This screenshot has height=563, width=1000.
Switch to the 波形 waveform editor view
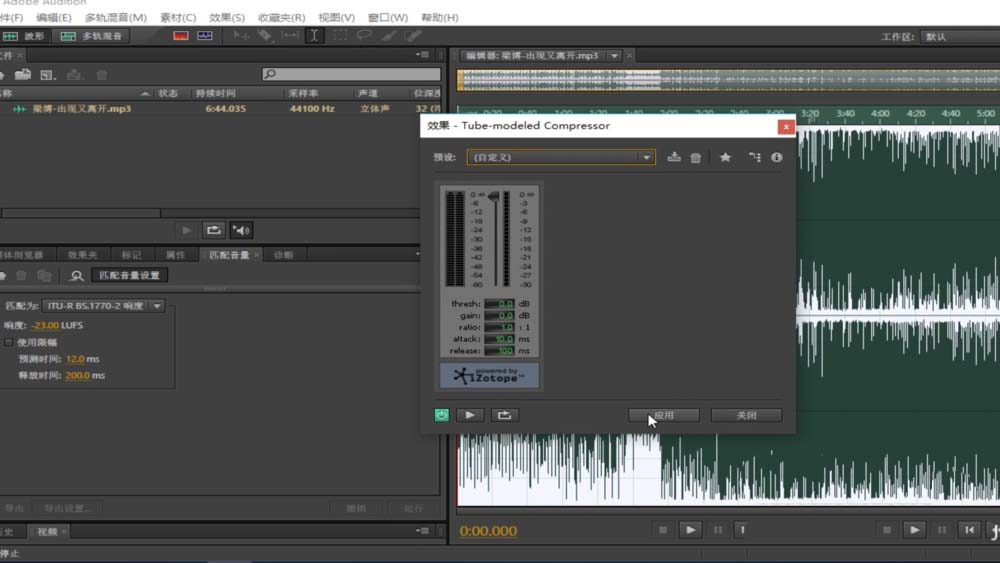click(x=24, y=36)
